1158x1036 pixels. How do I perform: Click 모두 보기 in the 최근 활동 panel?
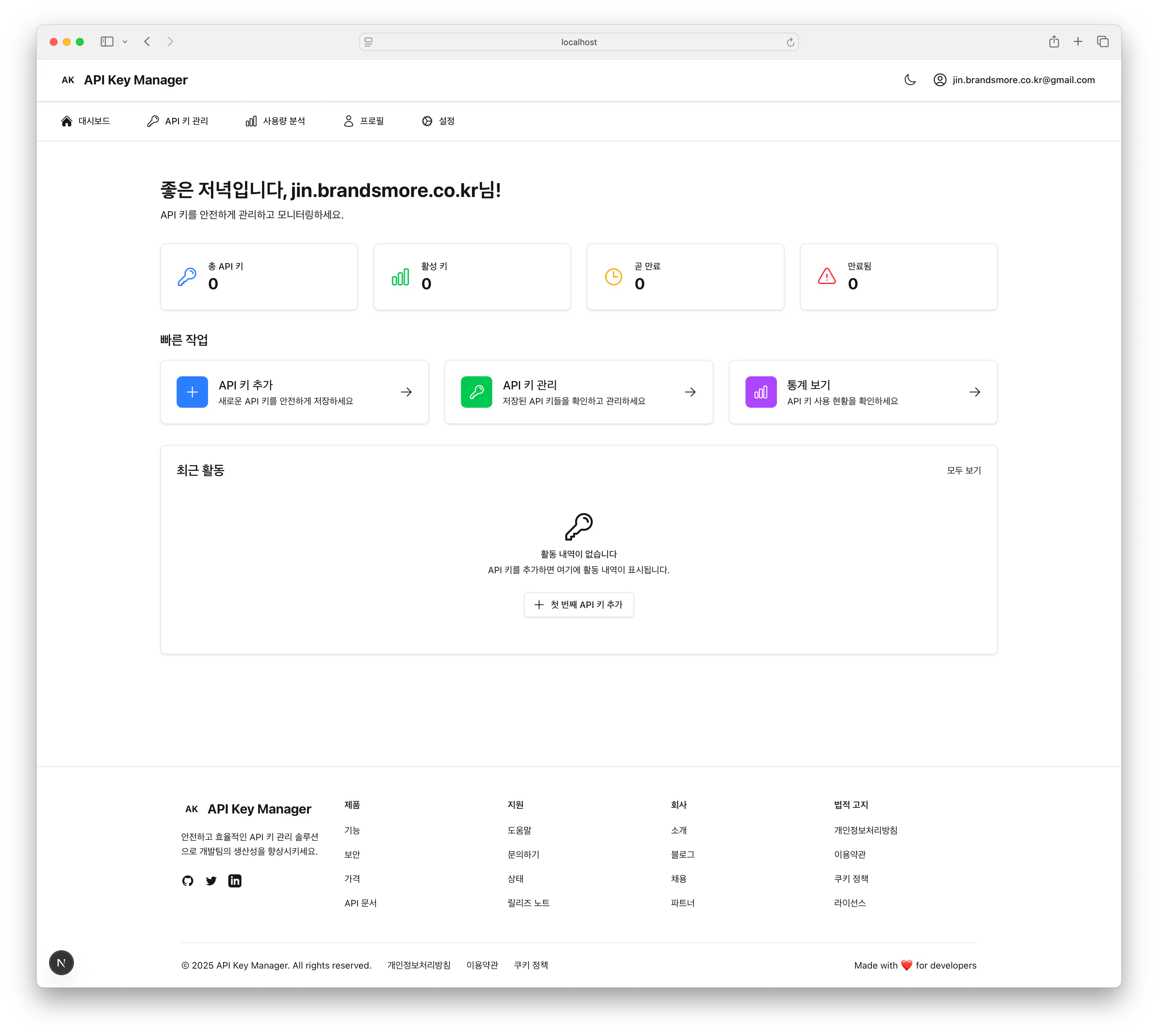point(963,470)
